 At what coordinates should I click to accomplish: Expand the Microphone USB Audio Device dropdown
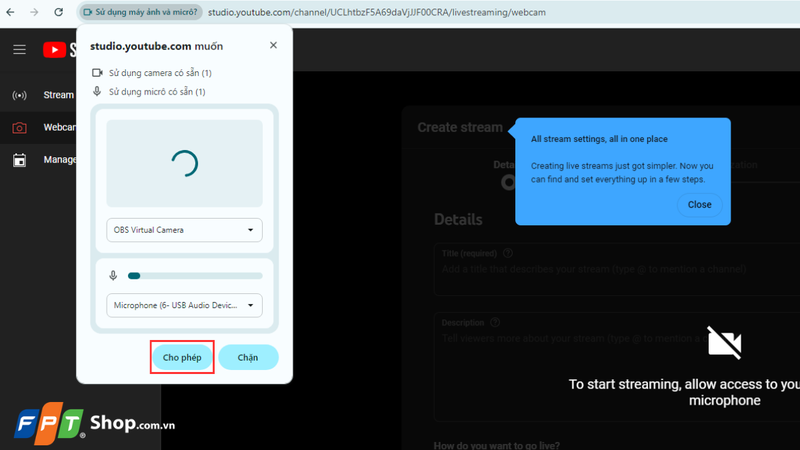tap(184, 305)
